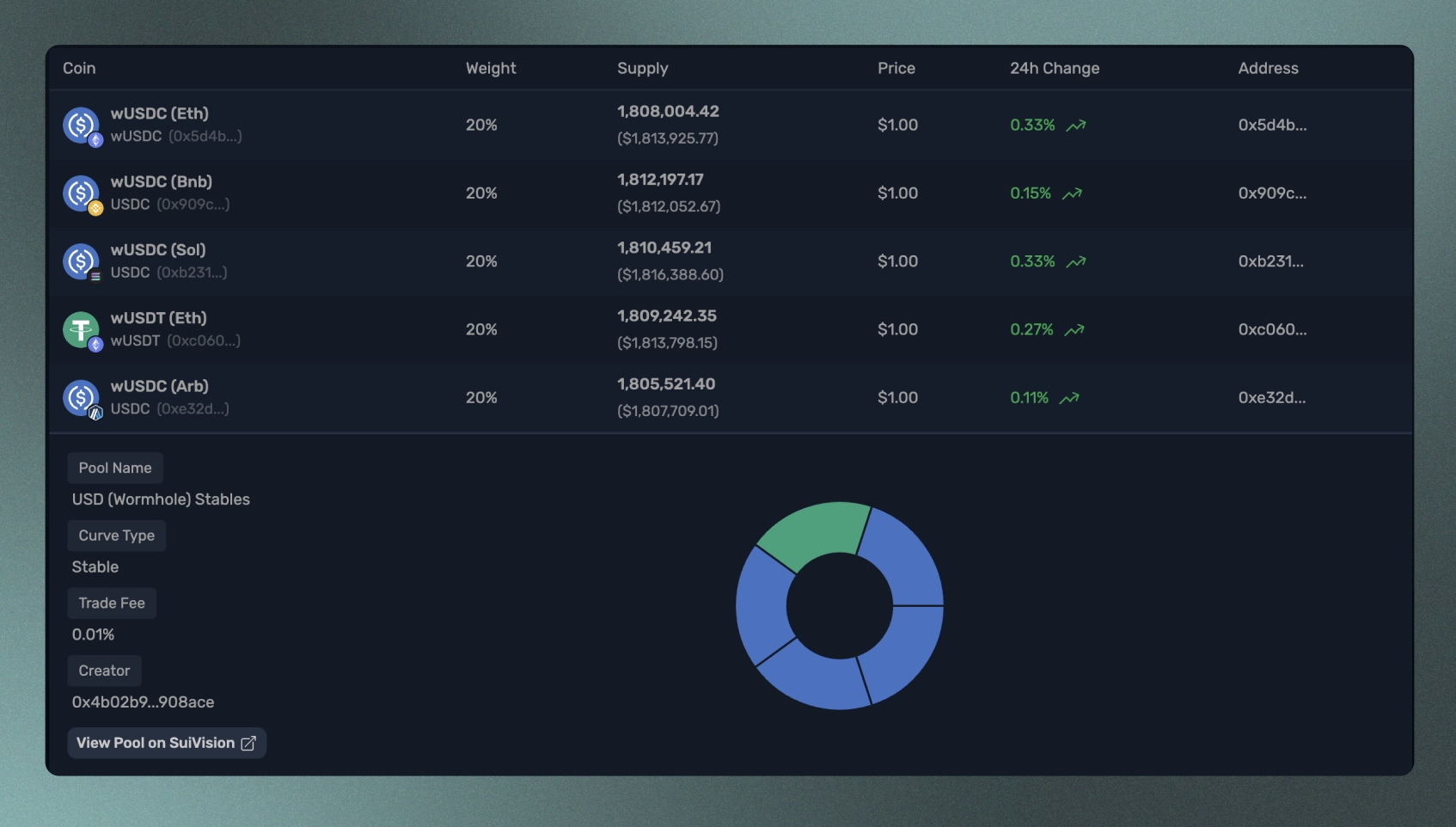Click the wUSDT (Eth) Tether icon
Screen dimensions: 1456x827
click(x=82, y=329)
